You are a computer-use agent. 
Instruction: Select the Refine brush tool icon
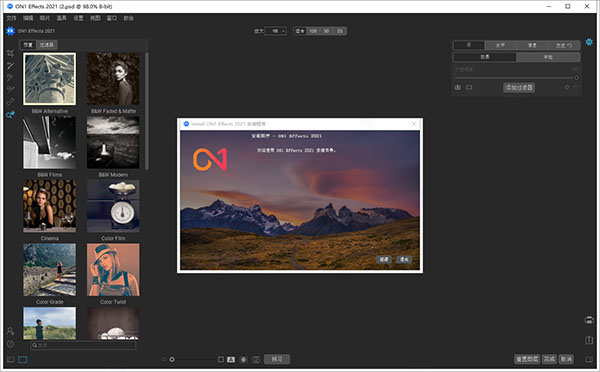coord(10,89)
